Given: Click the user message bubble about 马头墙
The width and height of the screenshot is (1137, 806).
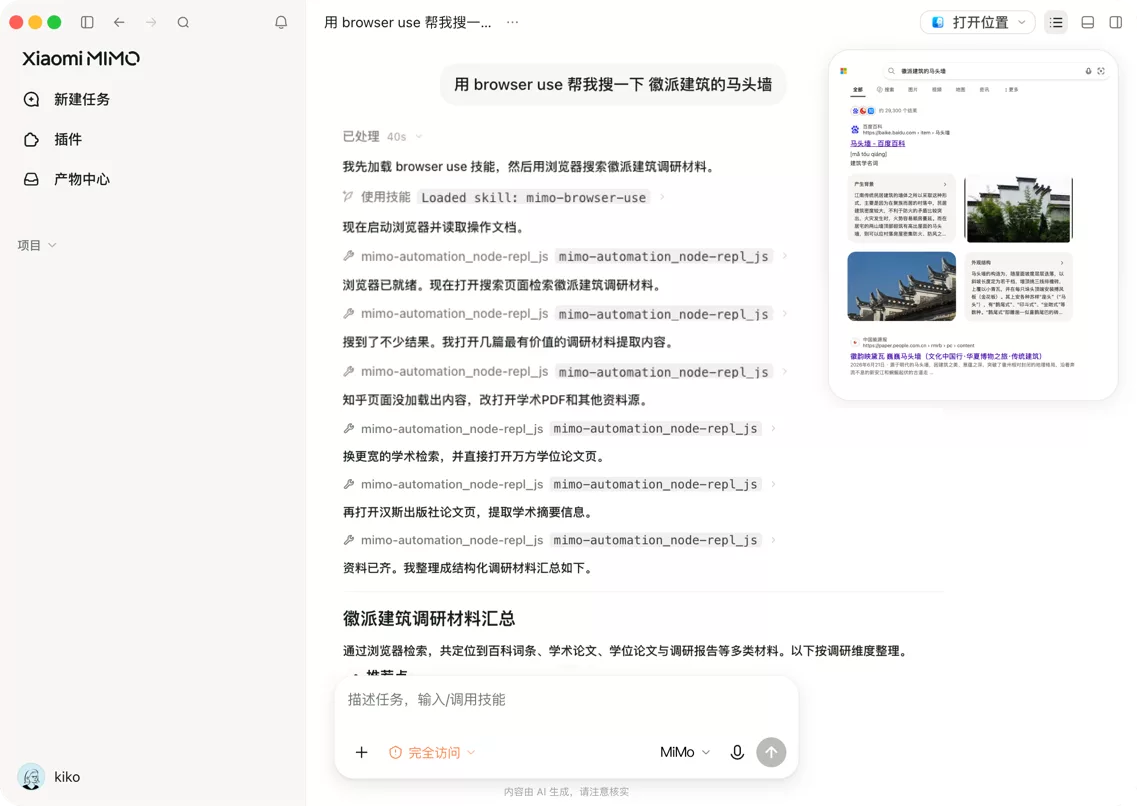Looking at the screenshot, I should (613, 85).
